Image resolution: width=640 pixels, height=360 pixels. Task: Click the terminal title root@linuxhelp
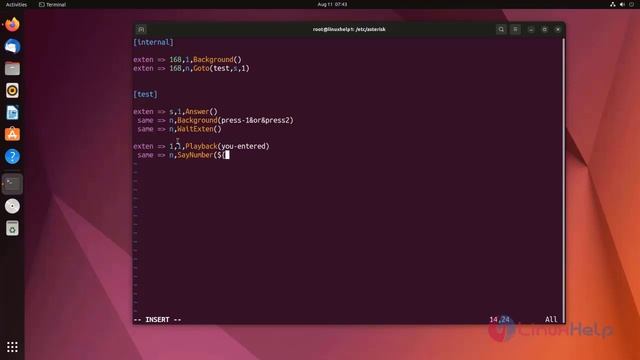[x=349, y=29]
